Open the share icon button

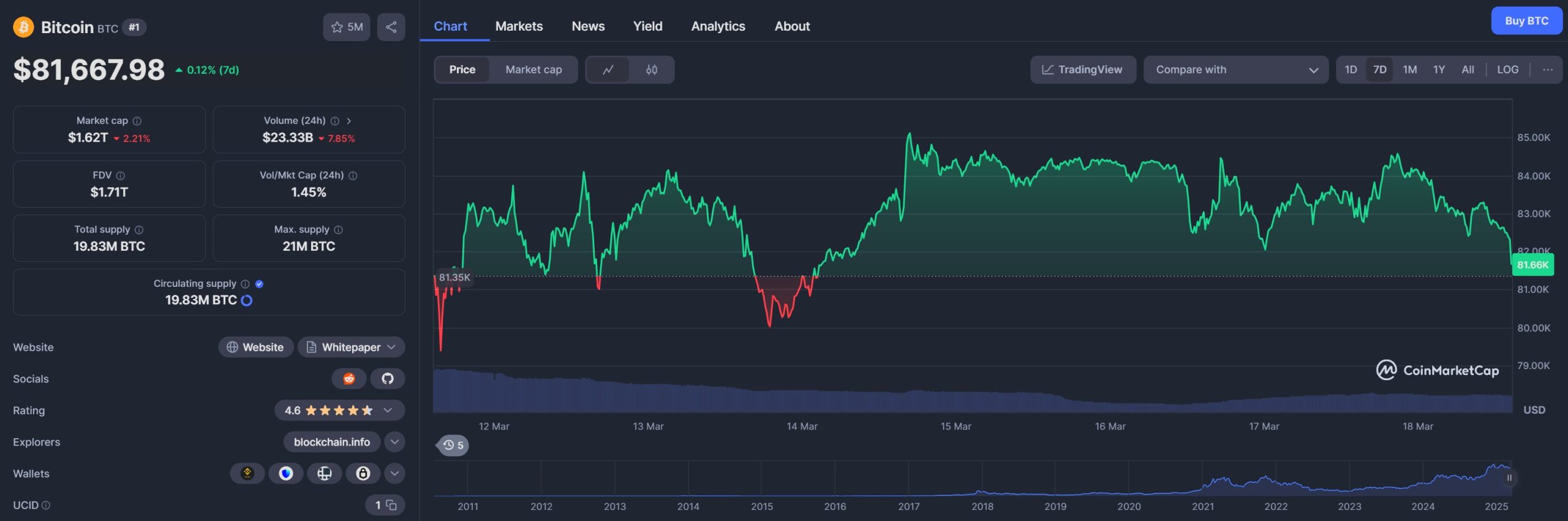coord(391,27)
